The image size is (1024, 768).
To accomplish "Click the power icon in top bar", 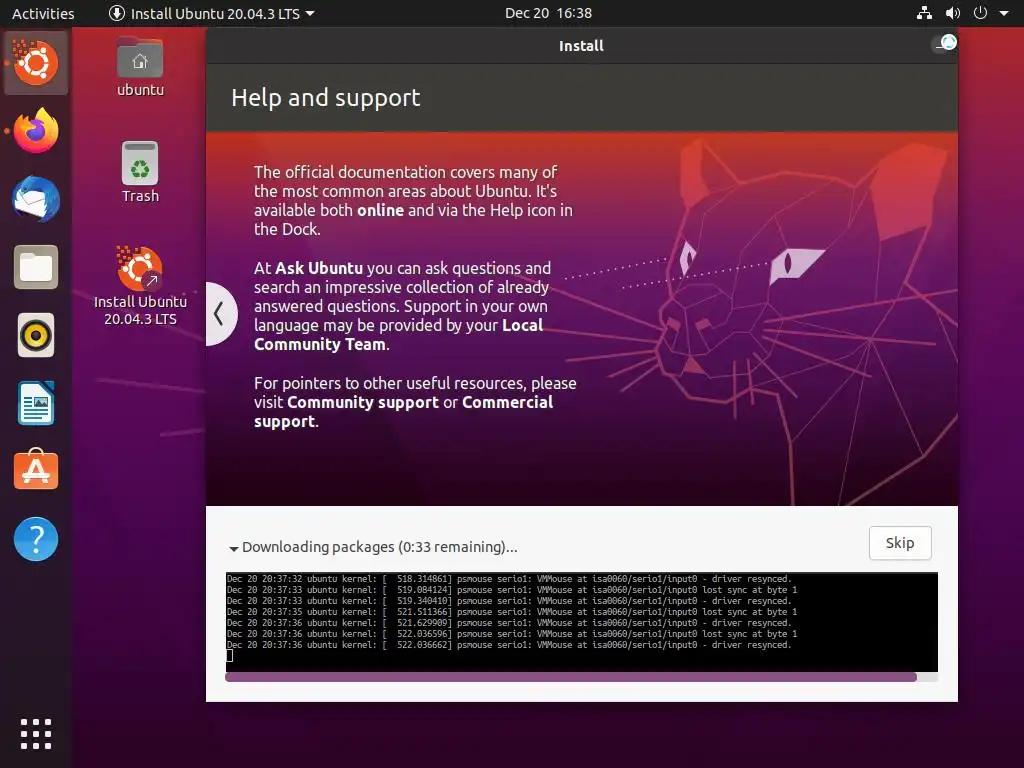I will (x=980, y=13).
